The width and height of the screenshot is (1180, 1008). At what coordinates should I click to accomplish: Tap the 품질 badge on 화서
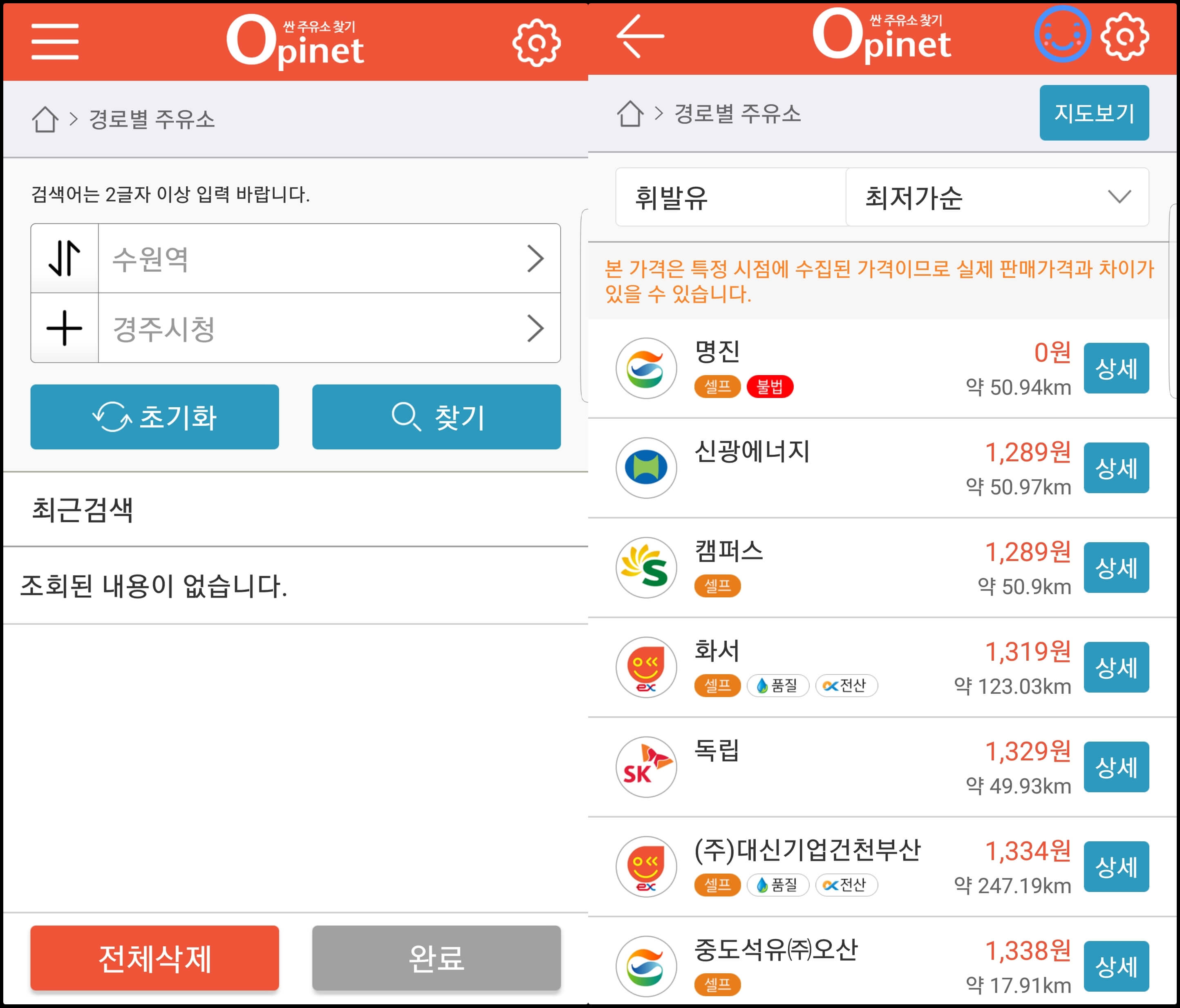click(x=777, y=685)
